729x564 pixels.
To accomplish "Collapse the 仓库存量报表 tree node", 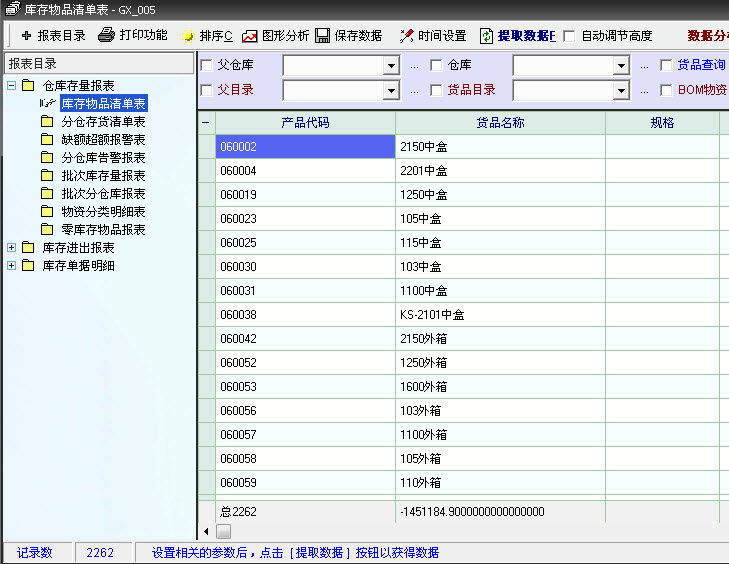I will (x=11, y=86).
